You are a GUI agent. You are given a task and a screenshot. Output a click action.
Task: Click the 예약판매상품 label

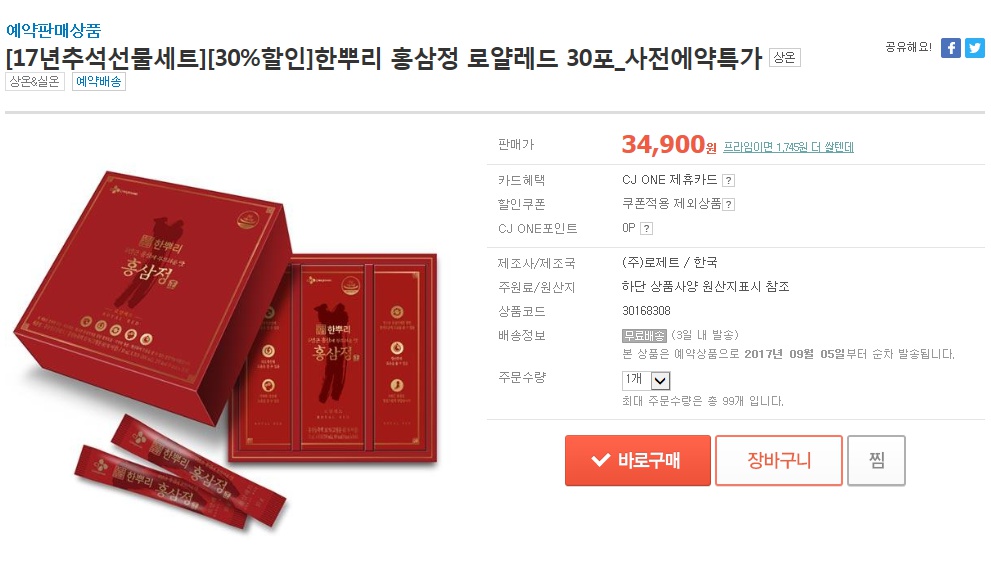pyautogui.click(x=54, y=30)
